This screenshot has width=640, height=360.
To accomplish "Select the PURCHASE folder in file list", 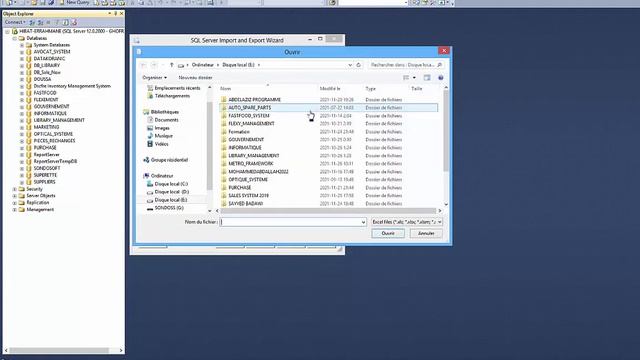I will tap(240, 188).
